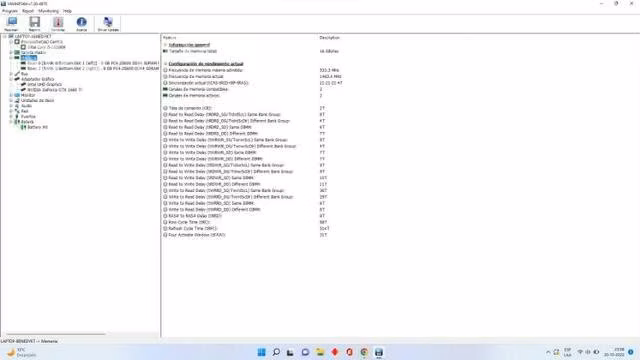The width and height of the screenshot is (640, 360).
Task: Collapse the Adaptador Gráfico tree node
Action: (11, 79)
